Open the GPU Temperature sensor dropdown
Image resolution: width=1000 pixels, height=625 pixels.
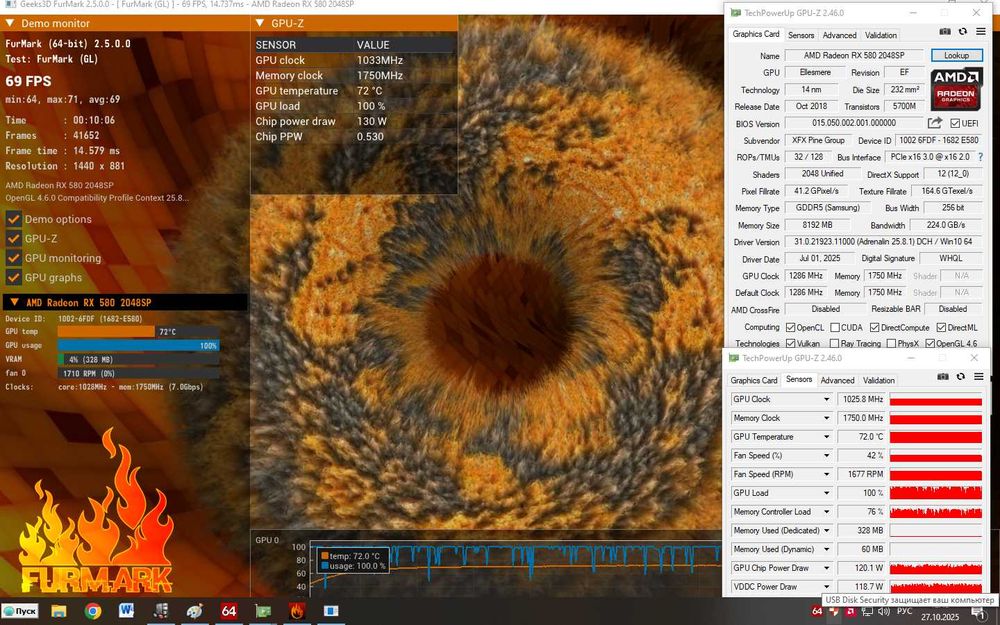point(827,437)
